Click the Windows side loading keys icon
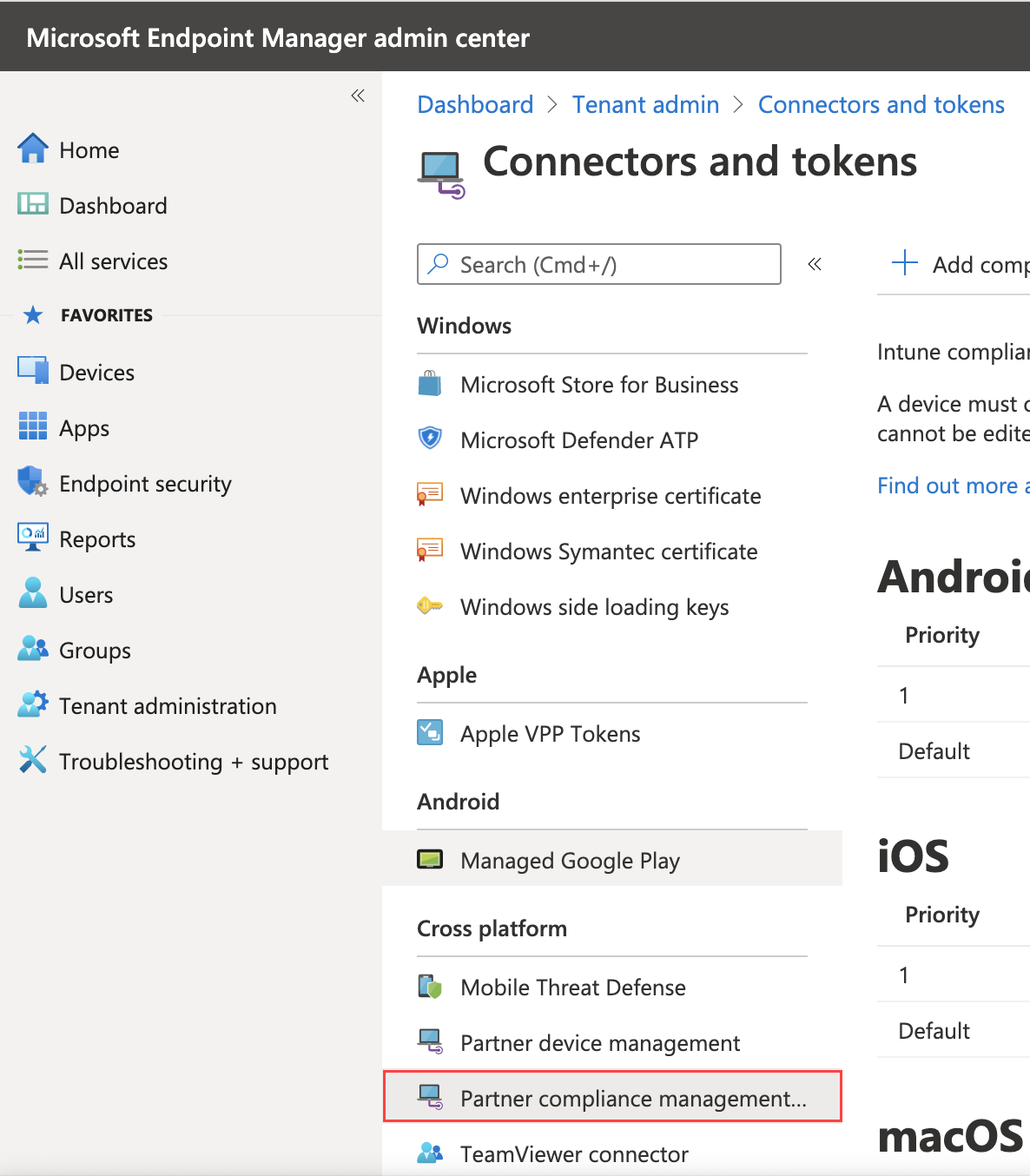Image resolution: width=1030 pixels, height=1176 pixels. click(430, 605)
